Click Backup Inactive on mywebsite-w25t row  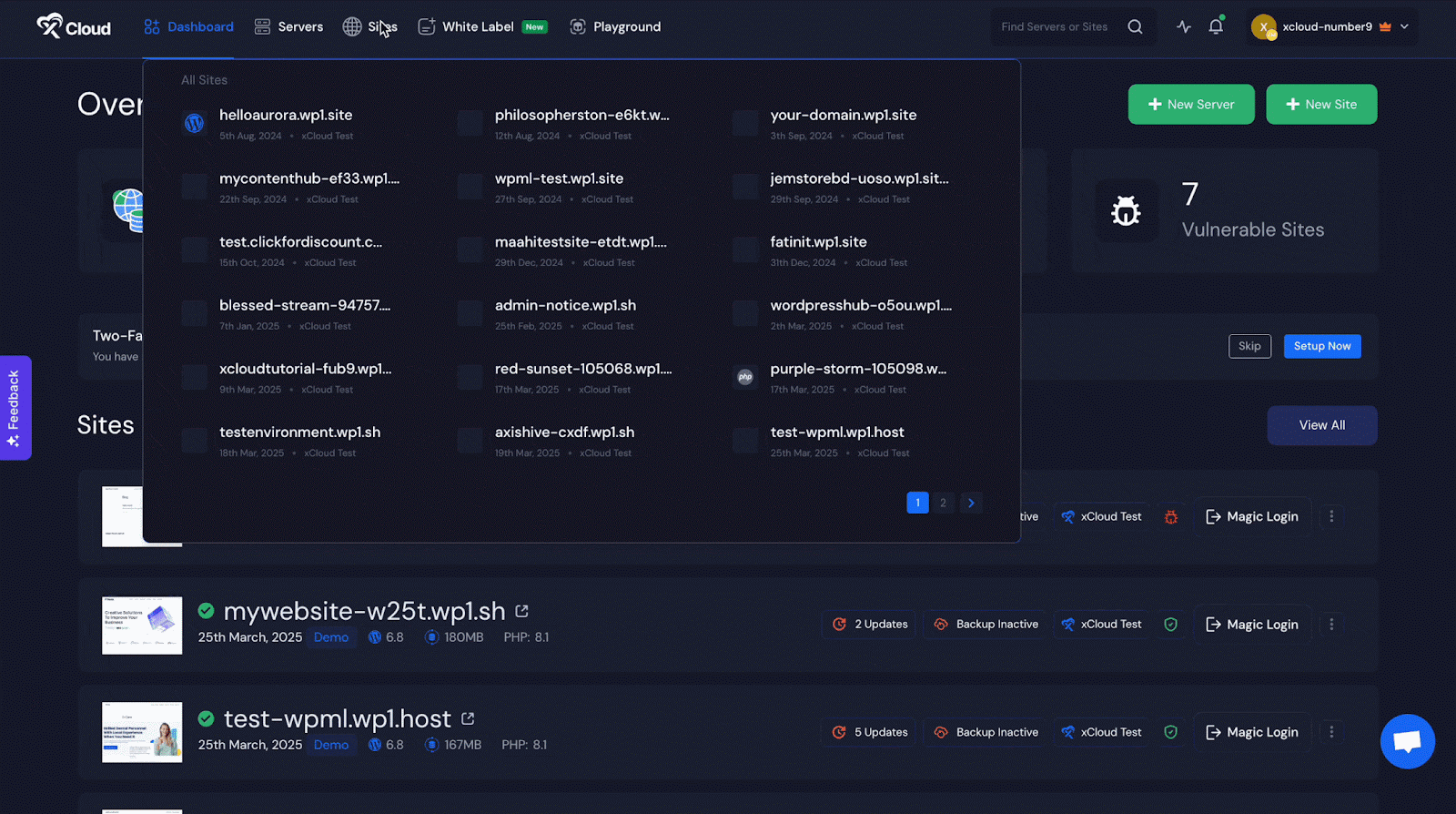986,625
